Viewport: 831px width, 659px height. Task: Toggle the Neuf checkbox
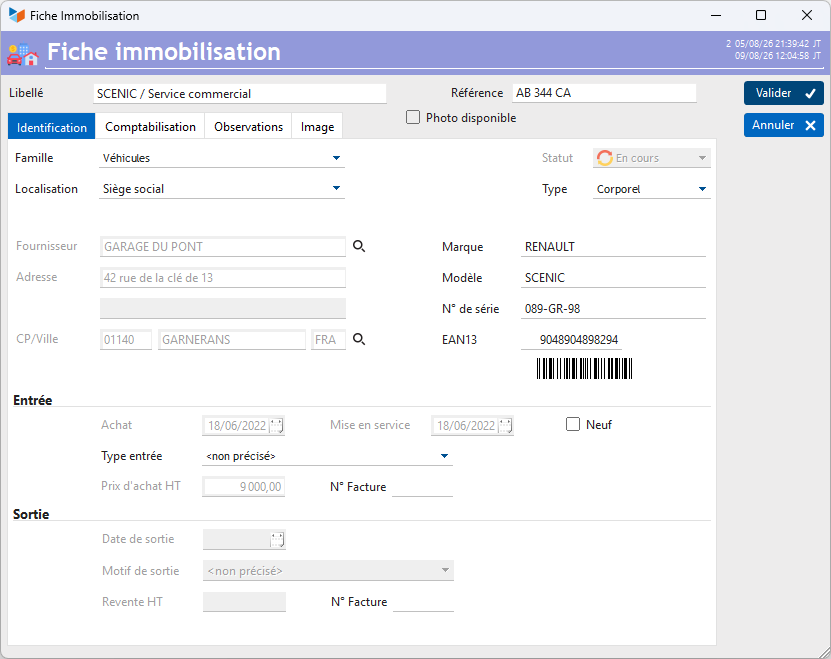[573, 424]
